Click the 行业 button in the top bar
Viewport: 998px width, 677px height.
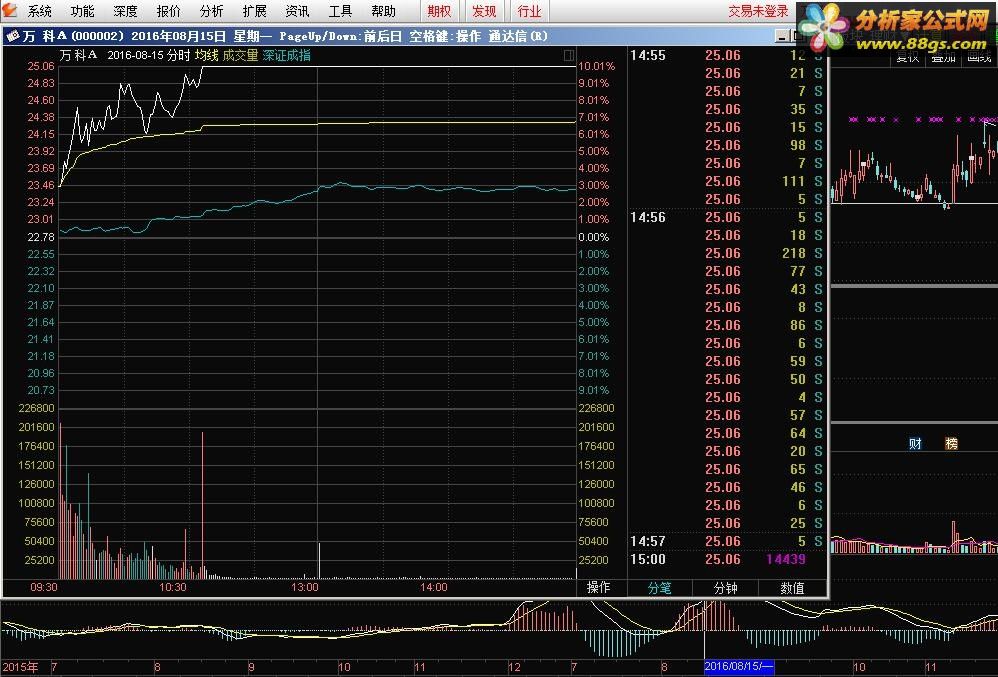click(530, 11)
